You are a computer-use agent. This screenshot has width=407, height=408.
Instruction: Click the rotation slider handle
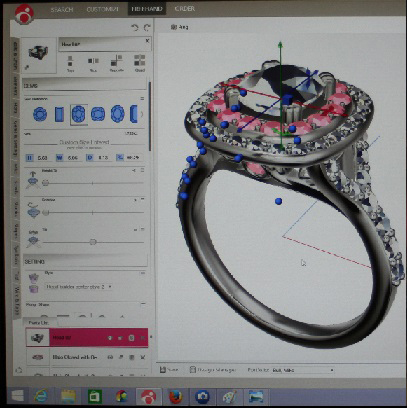(46, 212)
